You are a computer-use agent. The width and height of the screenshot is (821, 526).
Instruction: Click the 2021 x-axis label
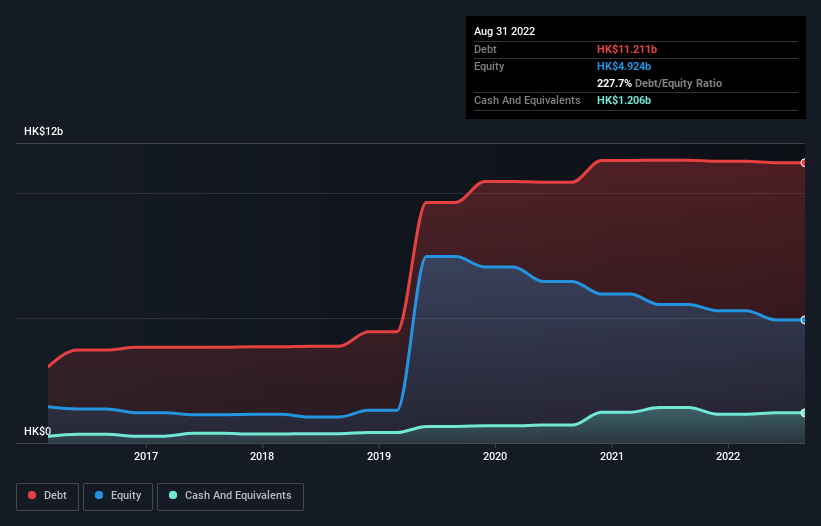(x=612, y=456)
